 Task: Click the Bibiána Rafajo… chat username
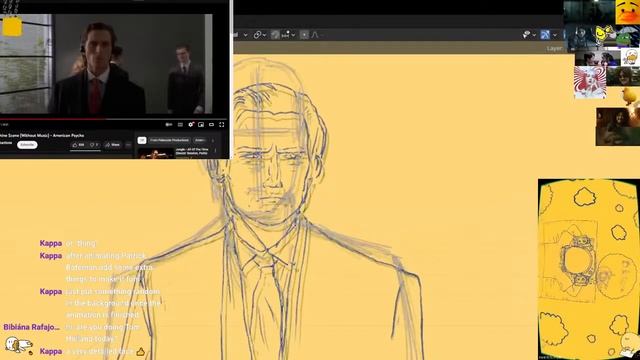(x=31, y=327)
